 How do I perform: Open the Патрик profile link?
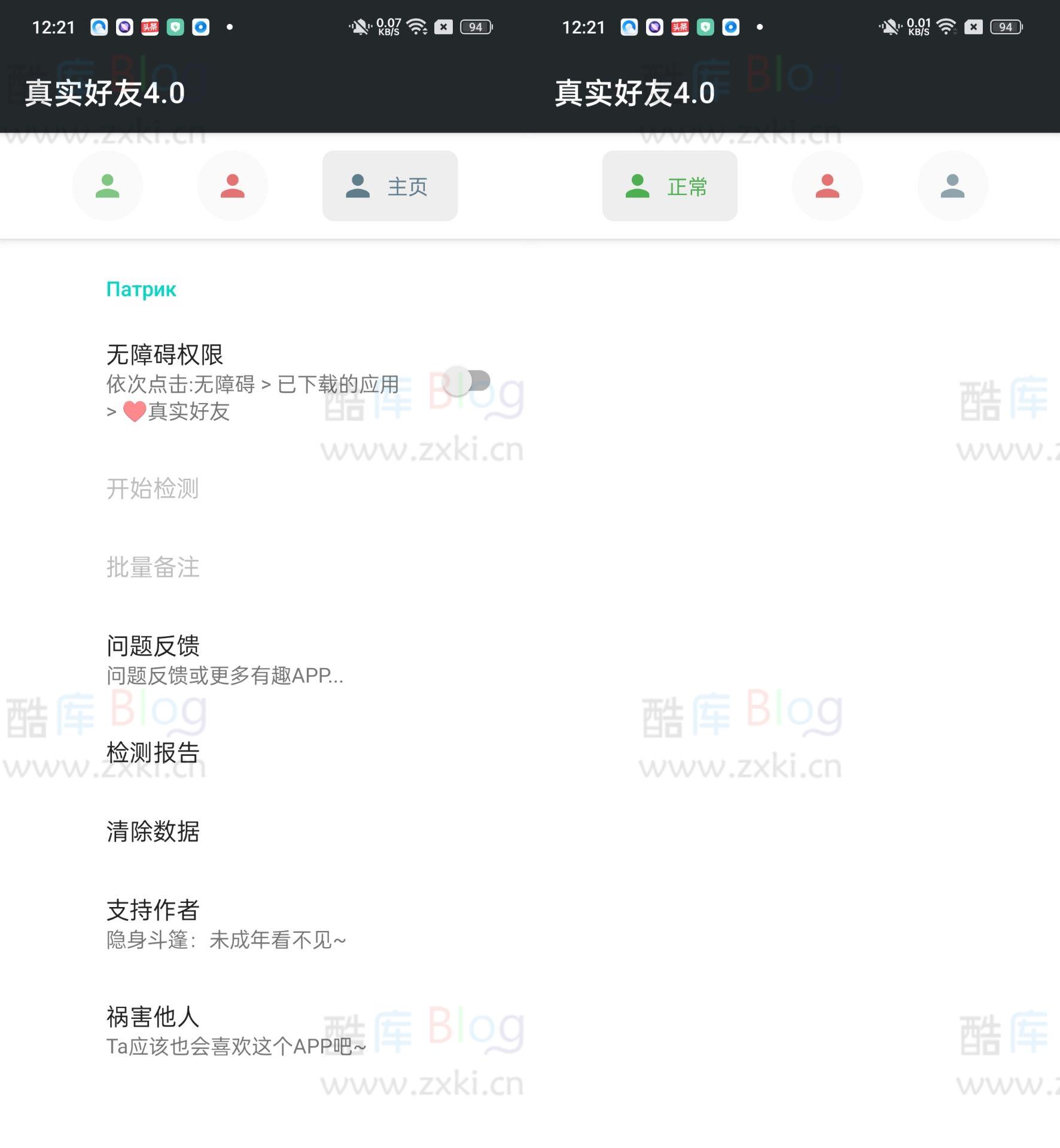pos(141,289)
